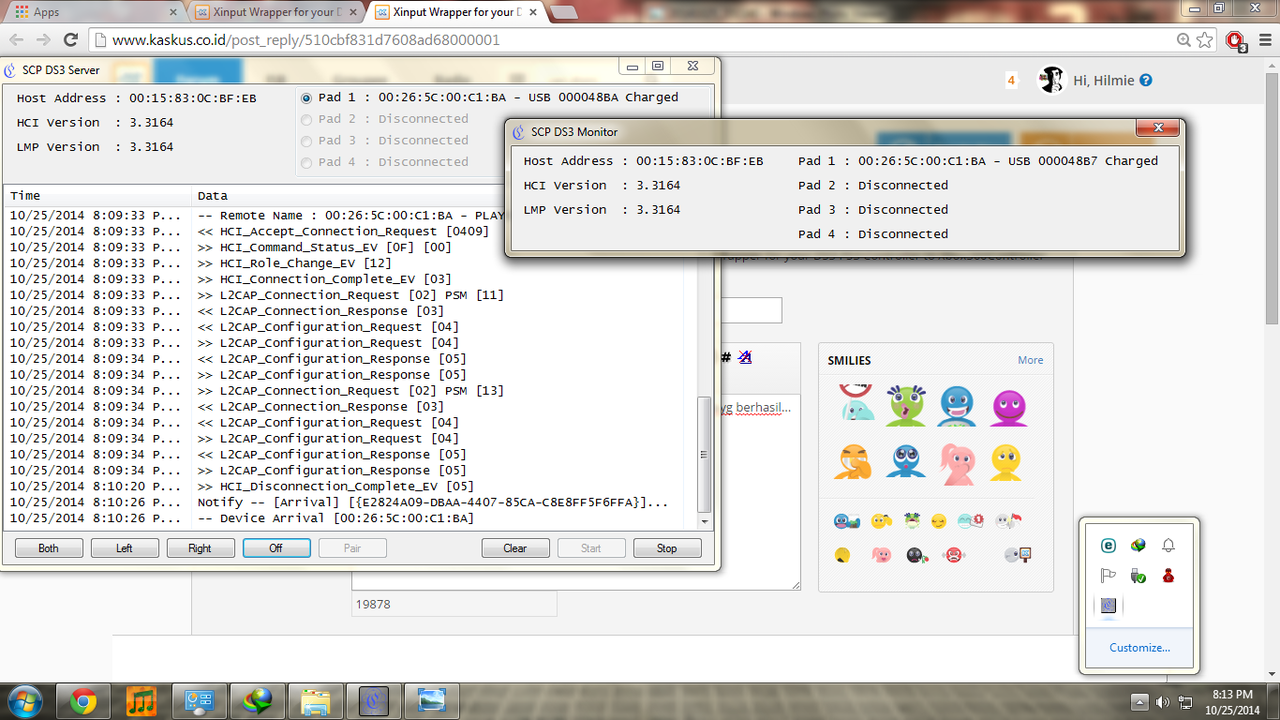Click the zoom magnifier icon in address bar
This screenshot has width=1280, height=720.
1184,40
